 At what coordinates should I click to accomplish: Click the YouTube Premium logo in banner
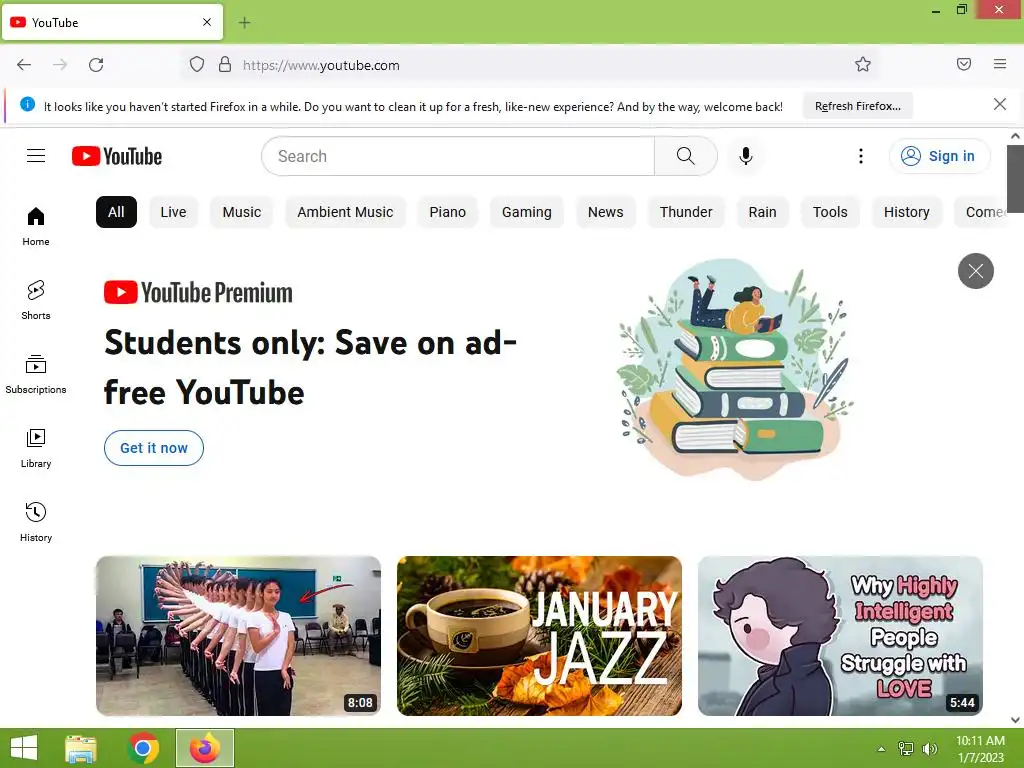198,293
